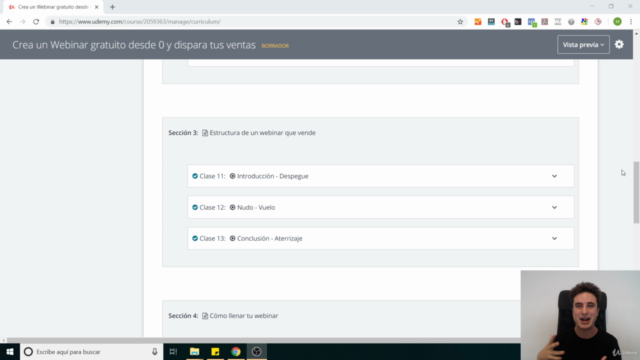
Task: Click the check mark icon of Clase 12
Action: click(195, 207)
